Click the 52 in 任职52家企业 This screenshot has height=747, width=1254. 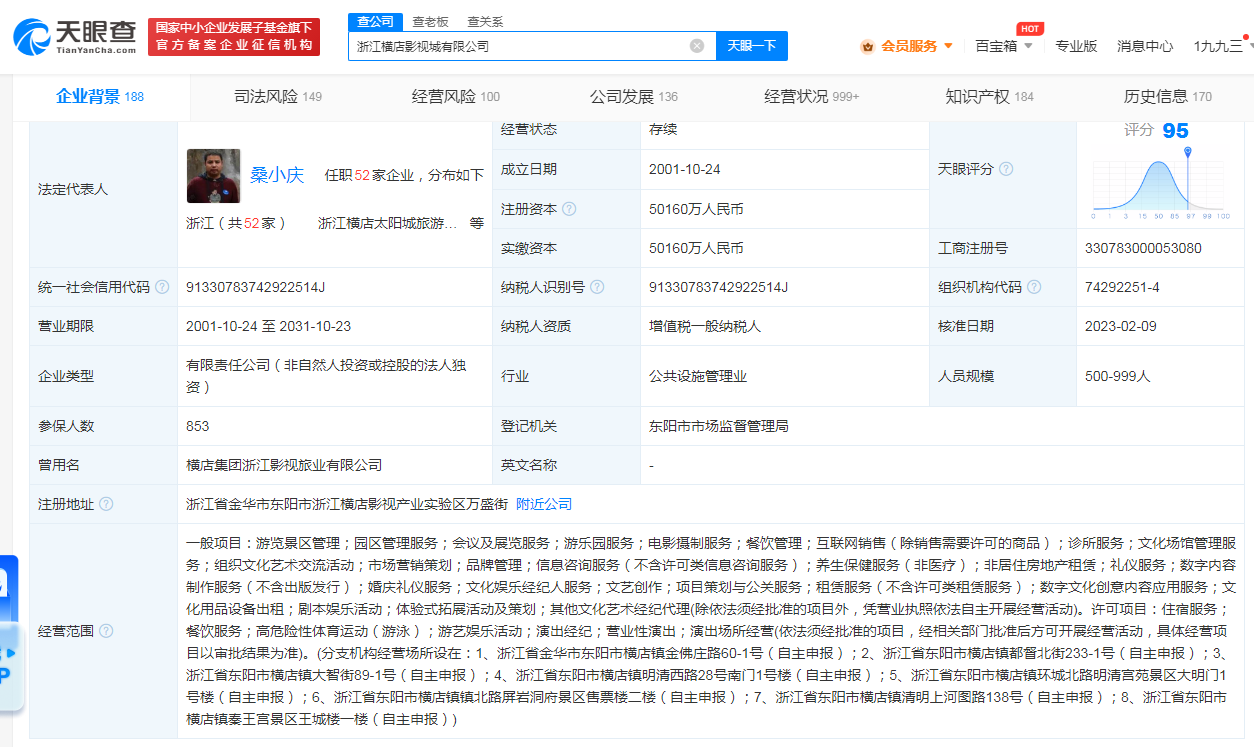click(x=362, y=175)
